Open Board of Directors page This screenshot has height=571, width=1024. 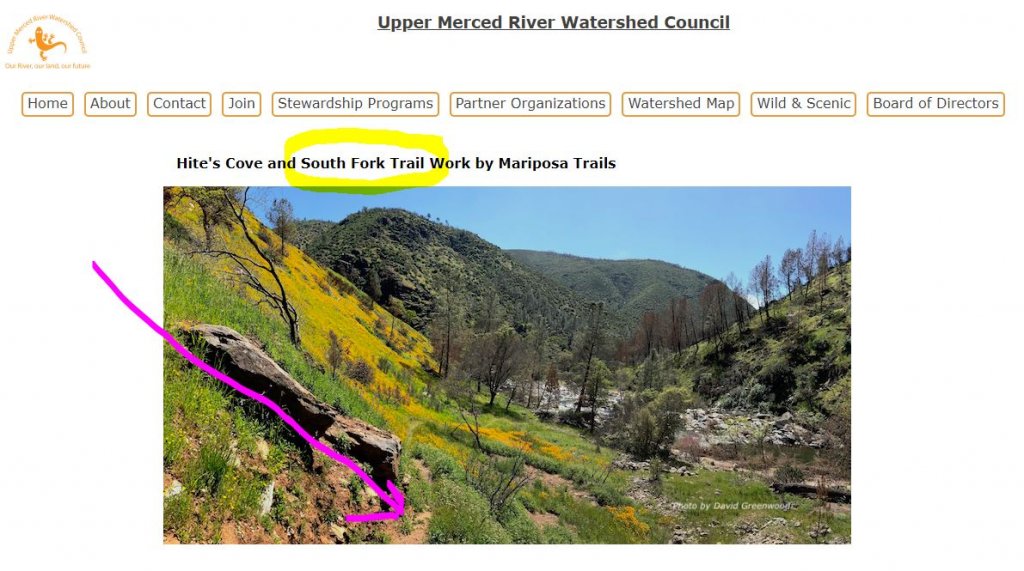pyautogui.click(x=936, y=104)
